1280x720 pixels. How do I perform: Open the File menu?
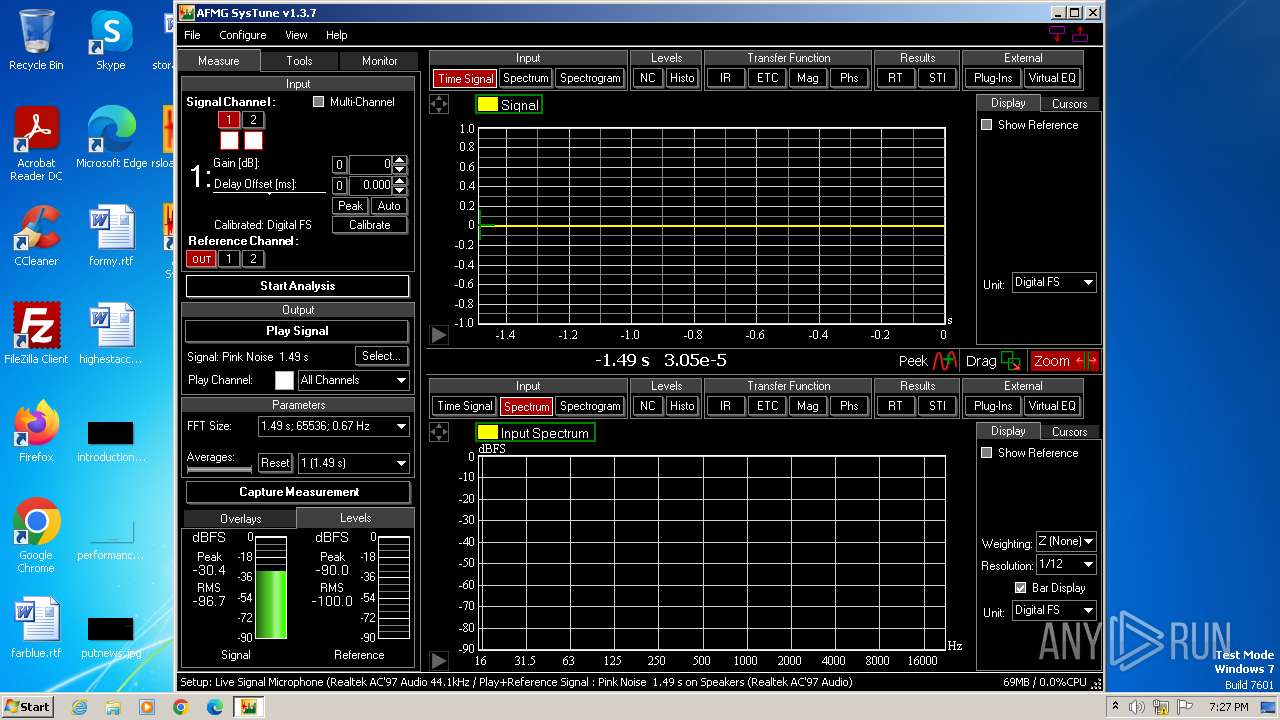coord(192,35)
